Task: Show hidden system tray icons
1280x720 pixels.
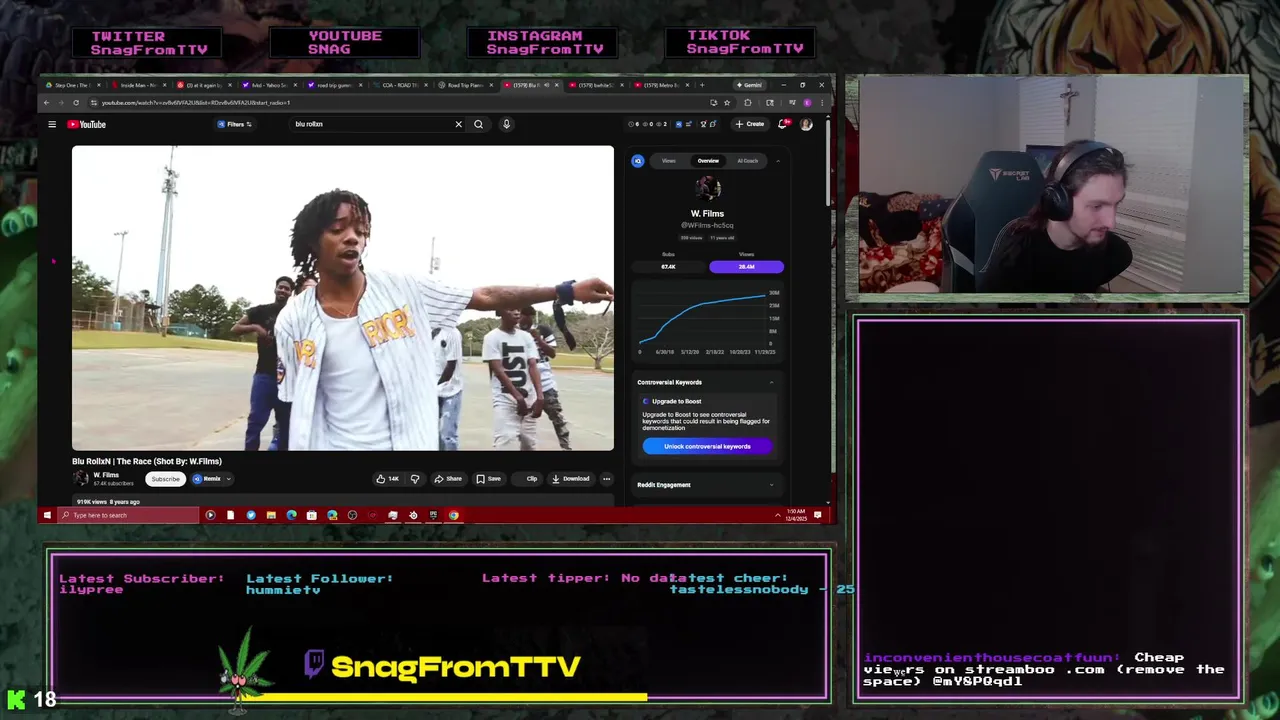Action: [x=777, y=515]
